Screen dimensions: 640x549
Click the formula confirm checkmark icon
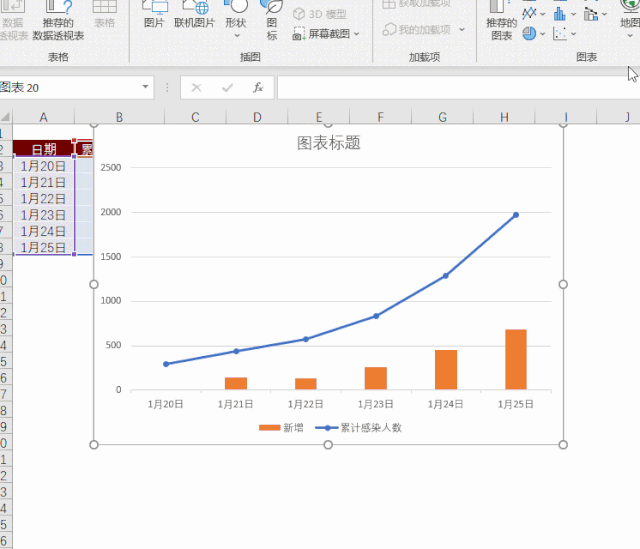(227, 87)
